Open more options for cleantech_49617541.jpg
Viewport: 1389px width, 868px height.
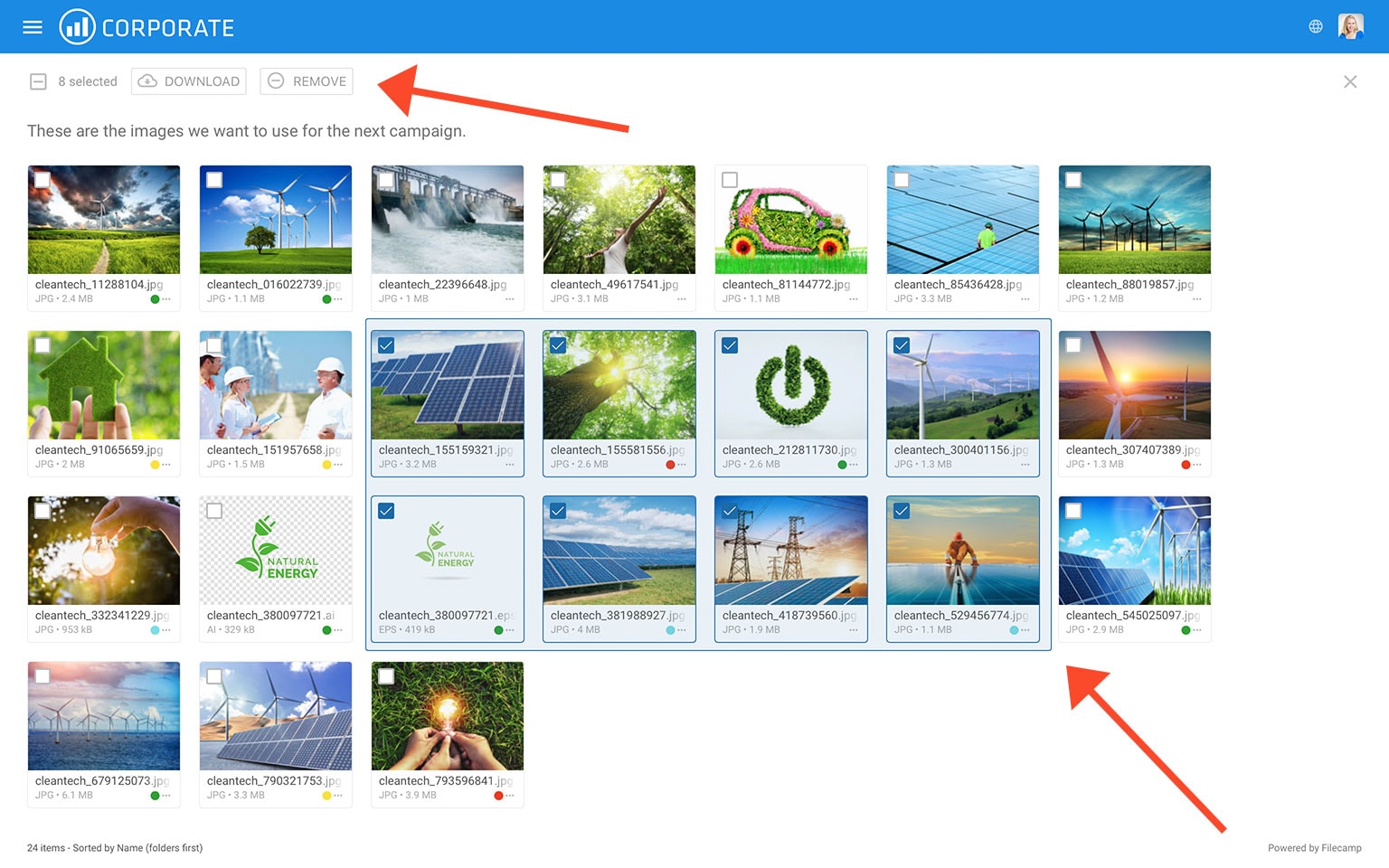(x=682, y=299)
